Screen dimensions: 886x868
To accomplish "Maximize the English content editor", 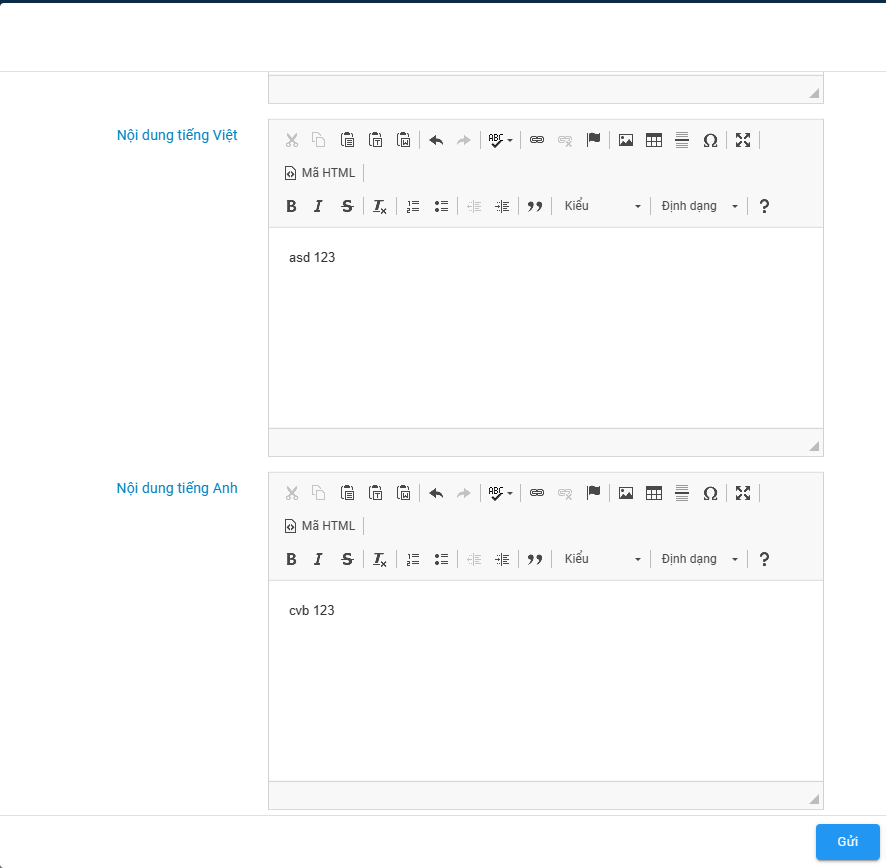I will [743, 493].
